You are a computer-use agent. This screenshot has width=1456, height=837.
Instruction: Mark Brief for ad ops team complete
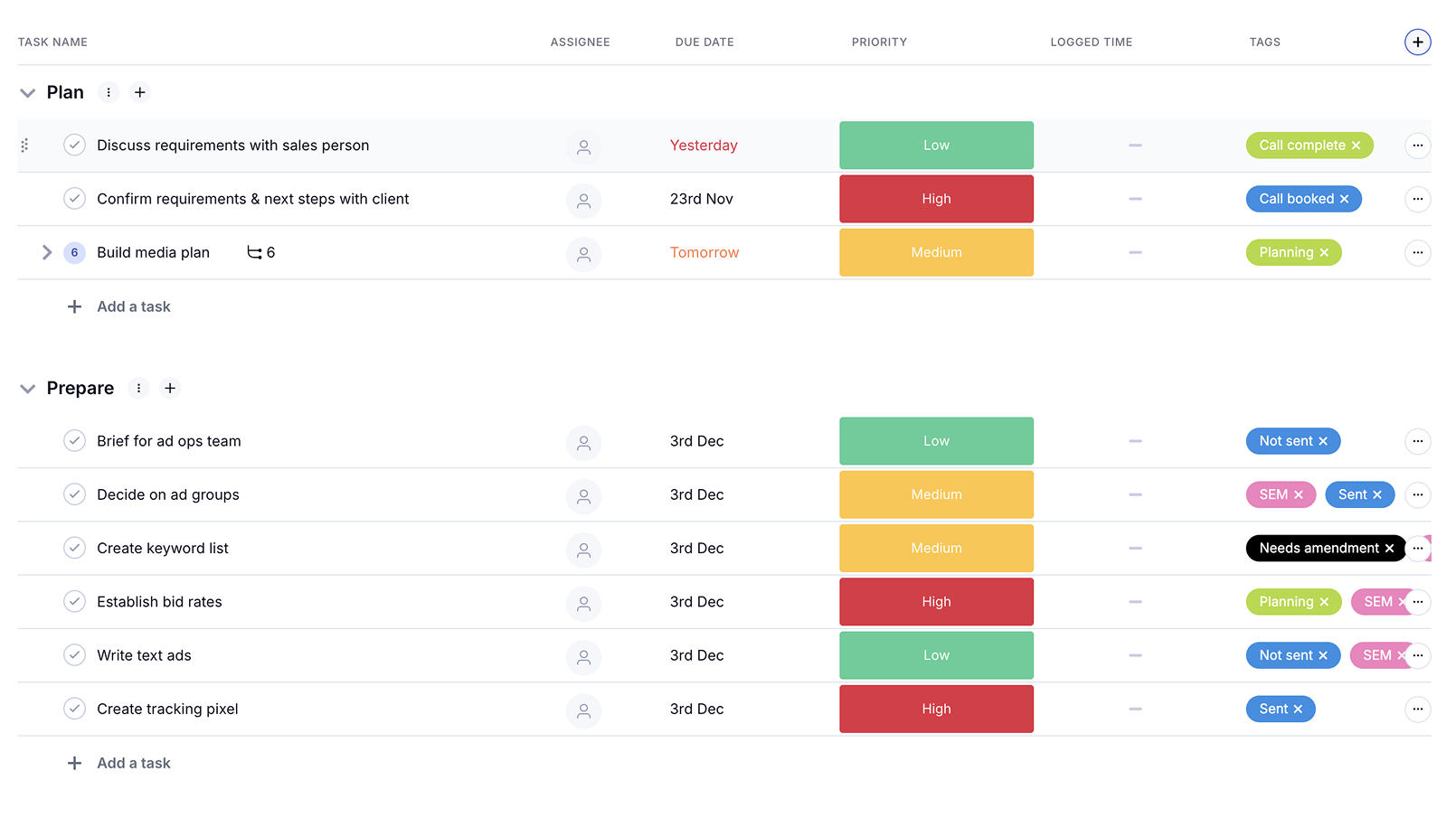74,441
